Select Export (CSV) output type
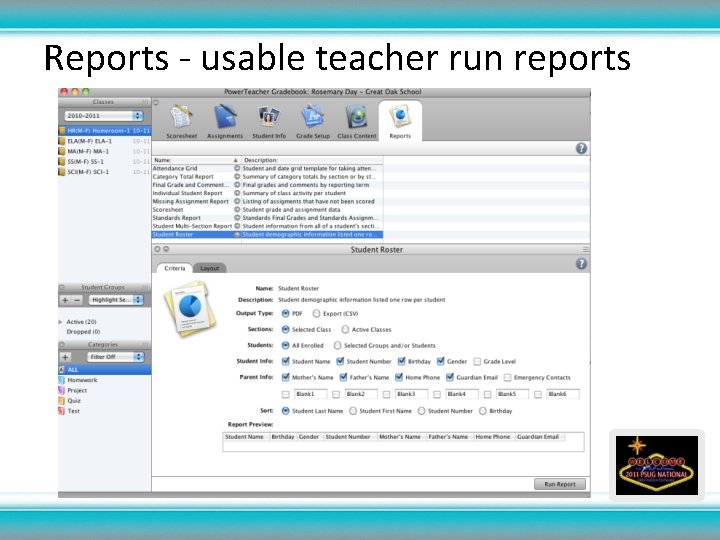 tap(316, 314)
